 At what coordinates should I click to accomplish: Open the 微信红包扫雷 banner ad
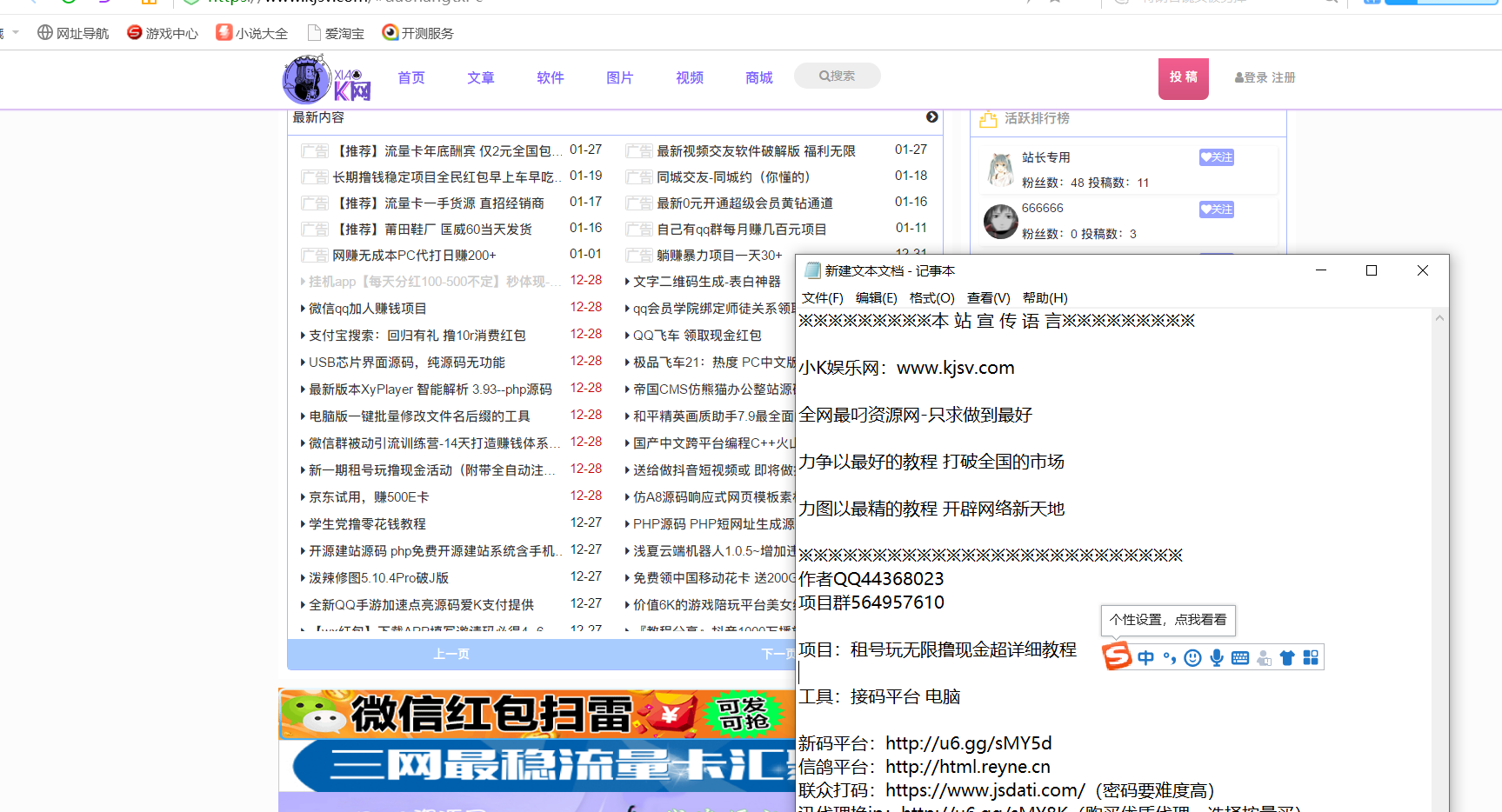[537, 714]
